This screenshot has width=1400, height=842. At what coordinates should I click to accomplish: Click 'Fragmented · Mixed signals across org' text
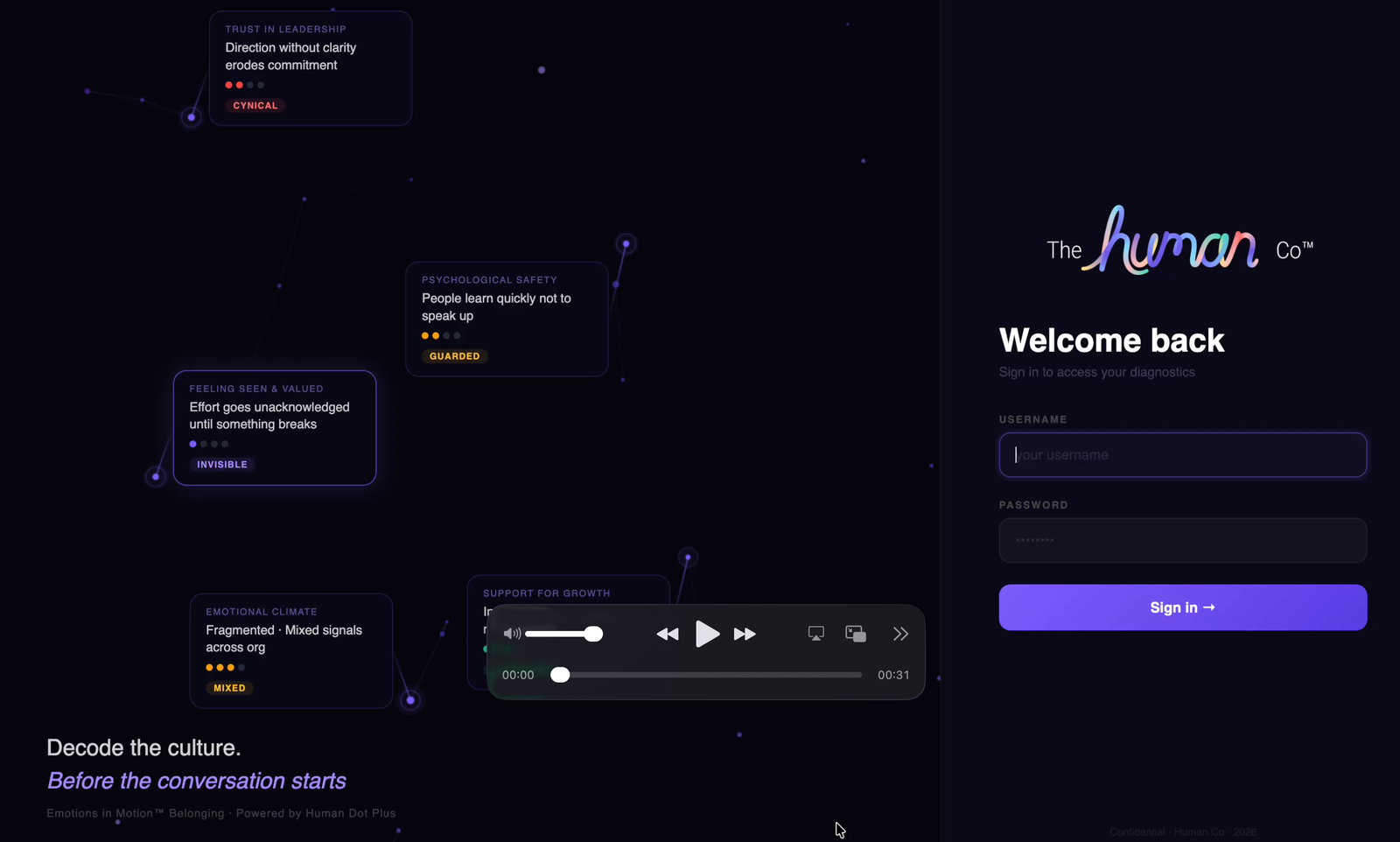(x=283, y=639)
